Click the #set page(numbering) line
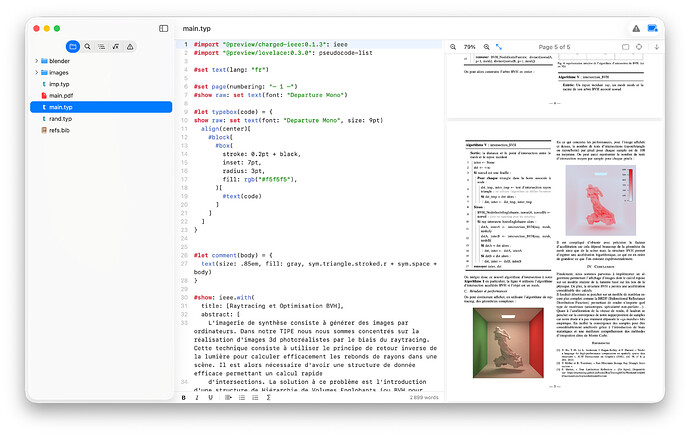 tap(246, 87)
